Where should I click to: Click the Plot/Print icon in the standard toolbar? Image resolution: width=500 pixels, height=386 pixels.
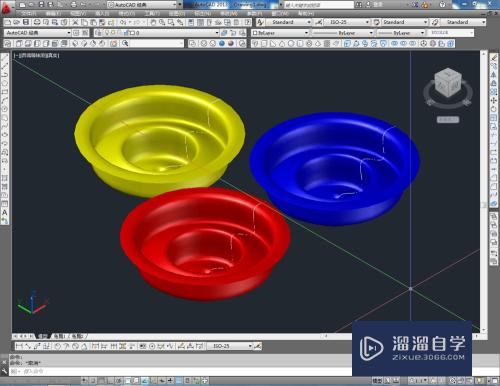37,22
